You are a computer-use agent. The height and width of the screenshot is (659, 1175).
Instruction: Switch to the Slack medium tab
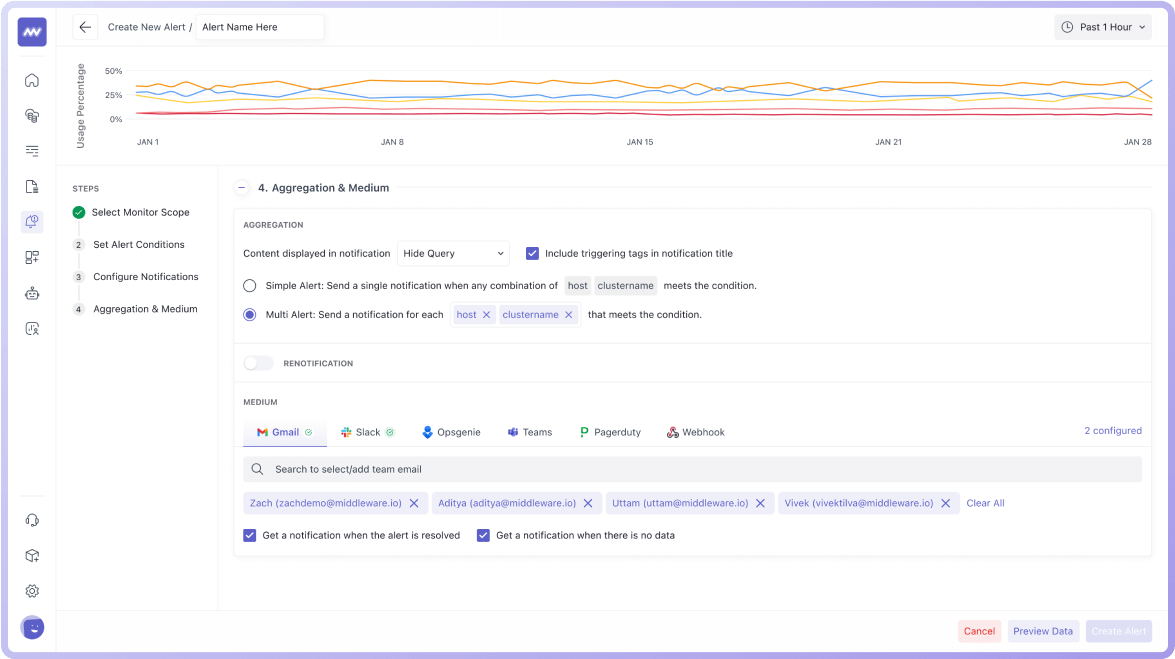[x=367, y=433]
